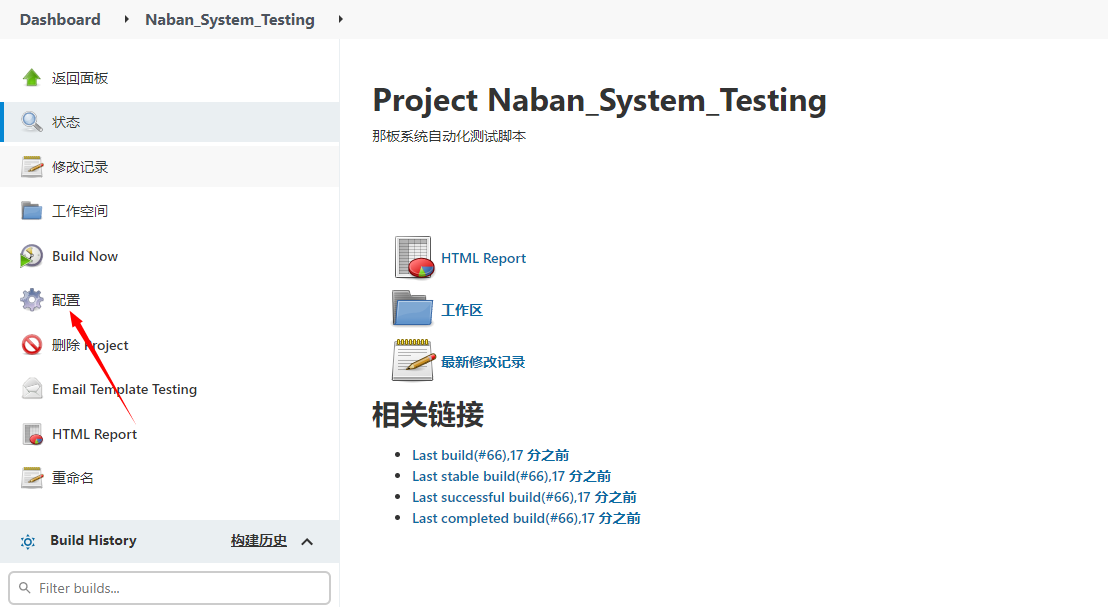Click the red prohibited icon for 删除 Project
1108x607 pixels.
pos(32,345)
